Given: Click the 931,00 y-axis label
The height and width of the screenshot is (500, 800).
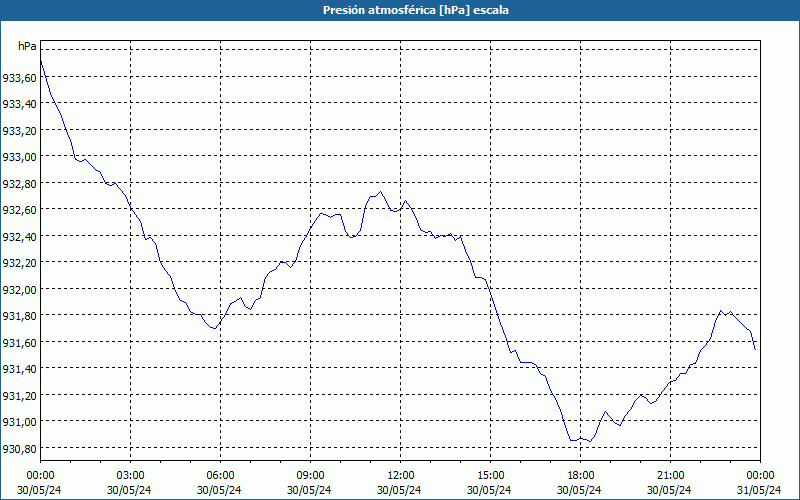Looking at the screenshot, I should 19,422.
